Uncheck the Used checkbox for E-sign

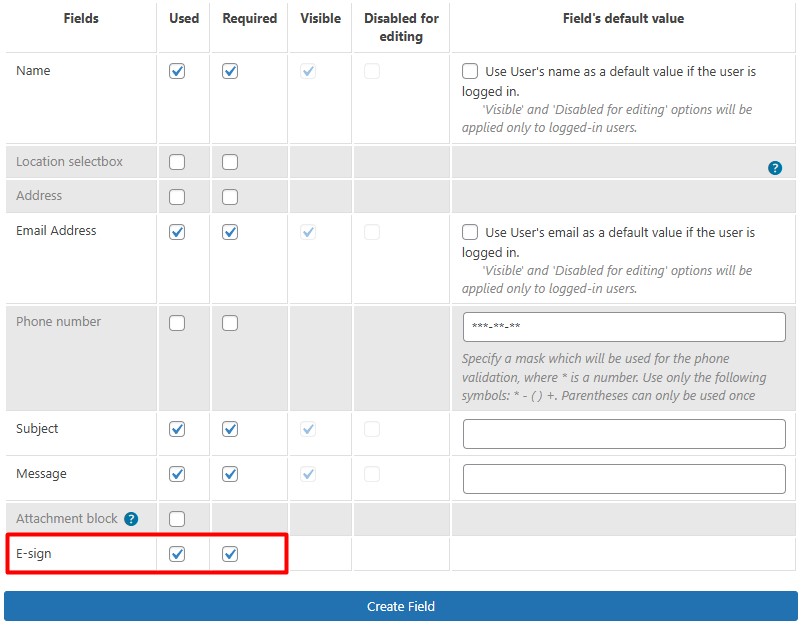[x=177, y=553]
